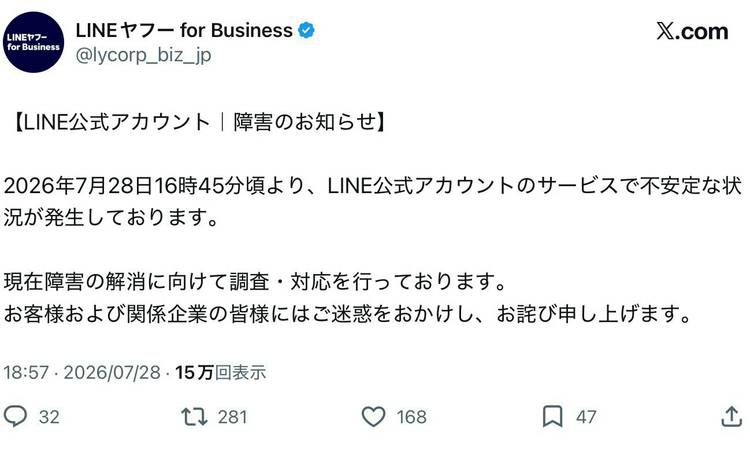This screenshot has height=451, width=750.
Task: Open the LINEヤフー for Business profile avatar
Action: pyautogui.click(x=33, y=42)
